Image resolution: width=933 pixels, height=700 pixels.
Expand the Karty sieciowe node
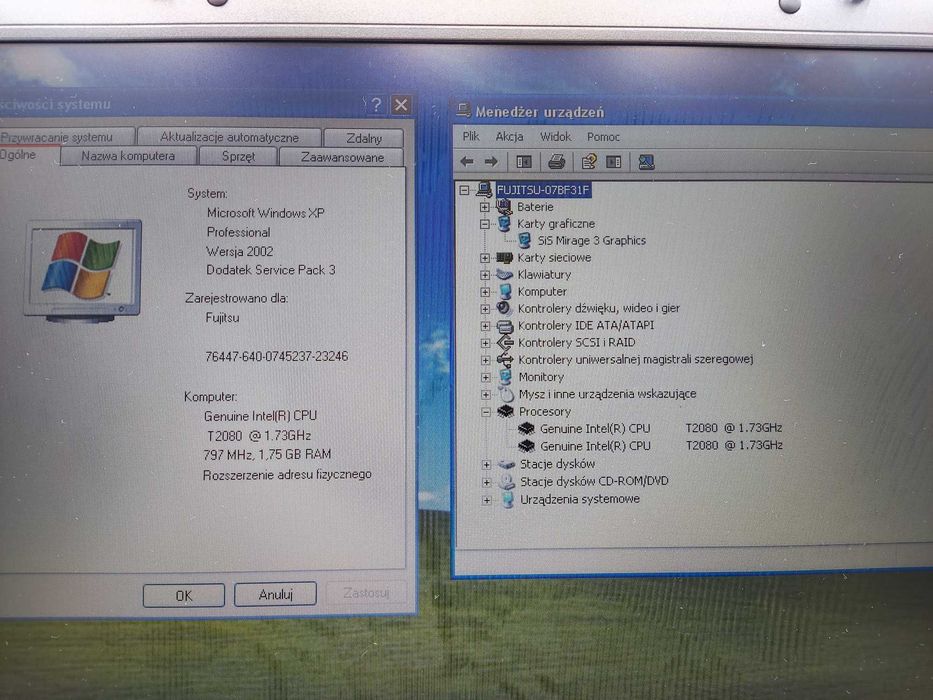[x=485, y=258]
